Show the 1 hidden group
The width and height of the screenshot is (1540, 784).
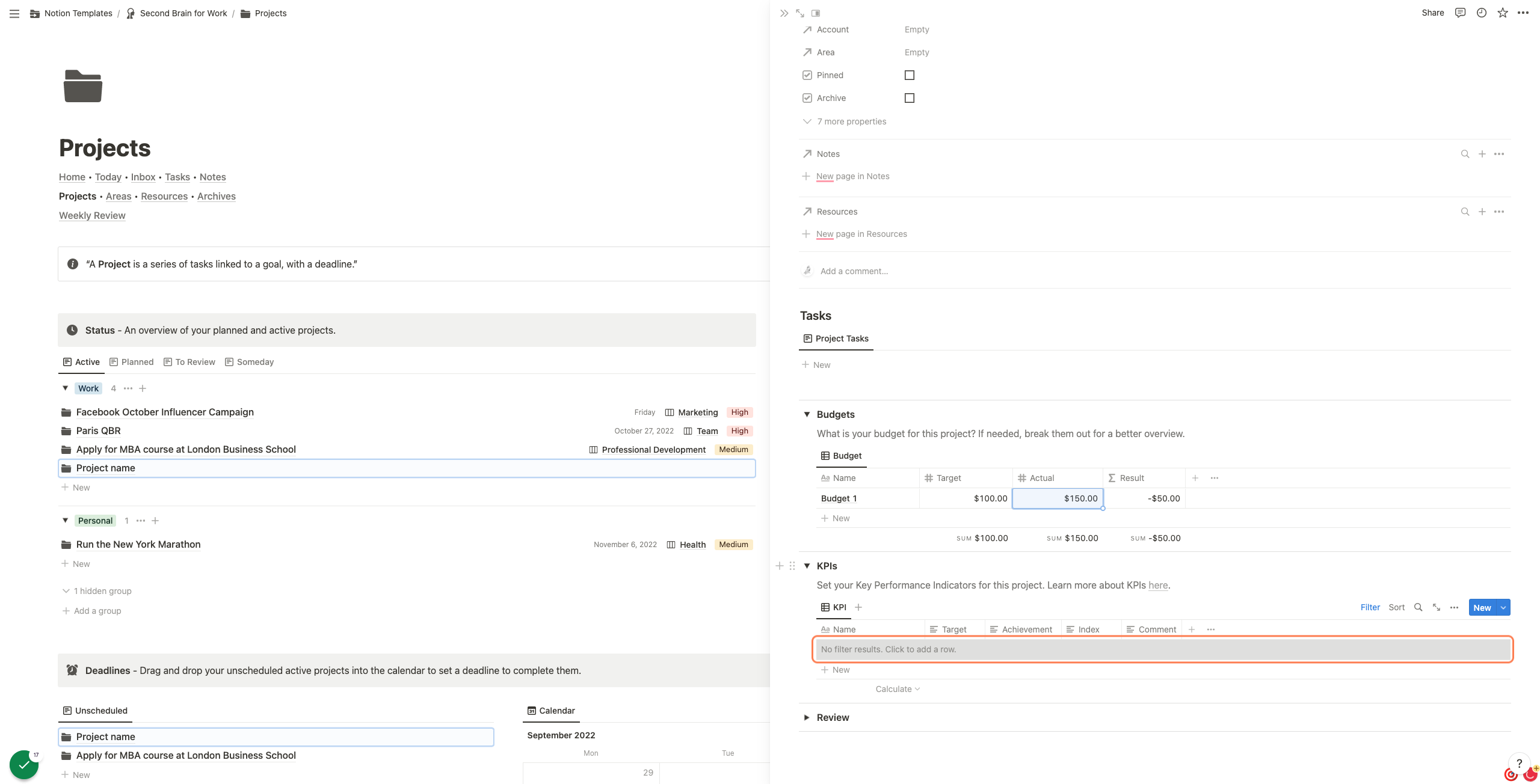[x=97, y=591]
